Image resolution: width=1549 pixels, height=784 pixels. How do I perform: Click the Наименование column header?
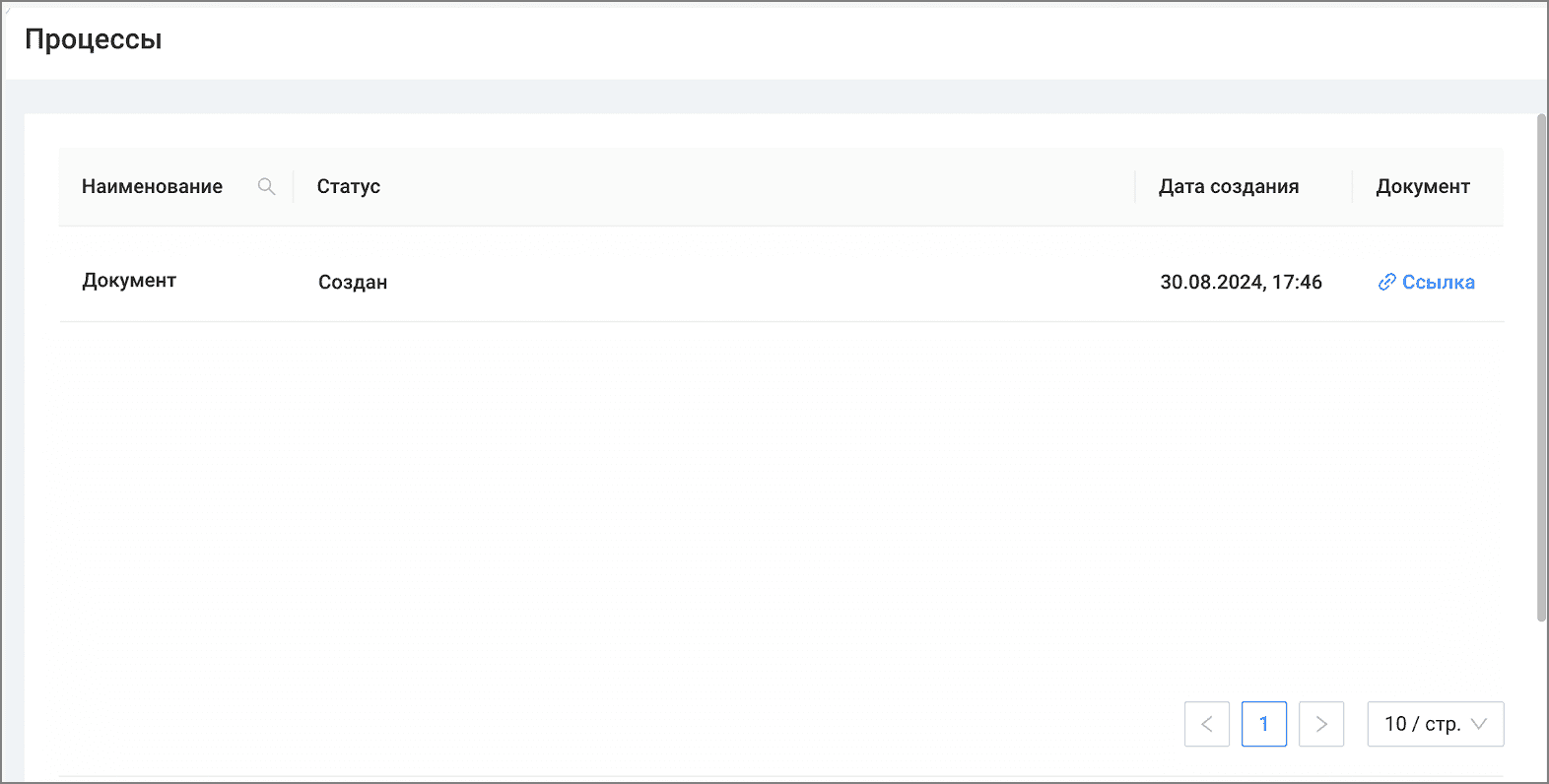(x=152, y=186)
